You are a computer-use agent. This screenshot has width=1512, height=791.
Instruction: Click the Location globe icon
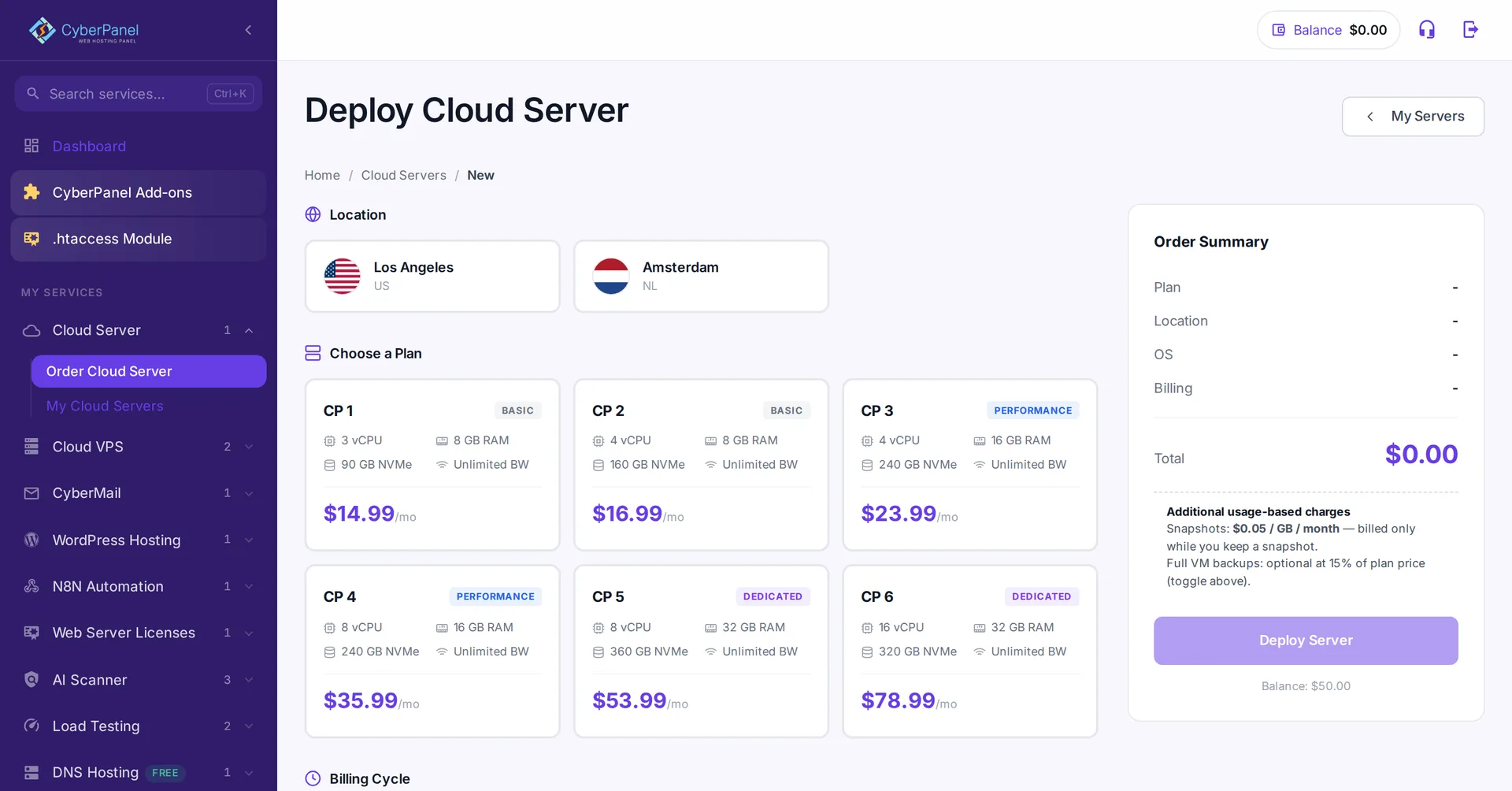[x=313, y=214]
